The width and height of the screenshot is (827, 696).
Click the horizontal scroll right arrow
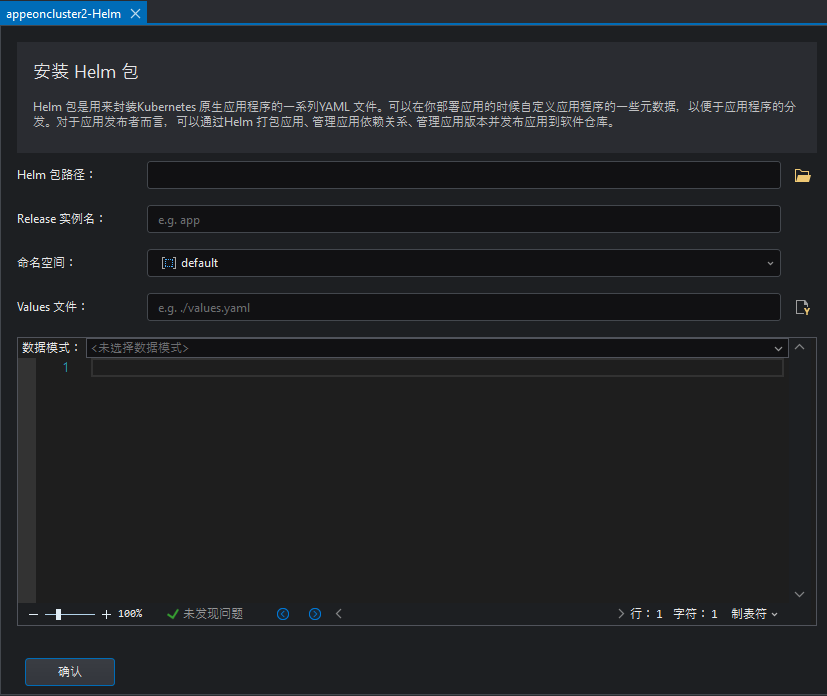(x=621, y=614)
